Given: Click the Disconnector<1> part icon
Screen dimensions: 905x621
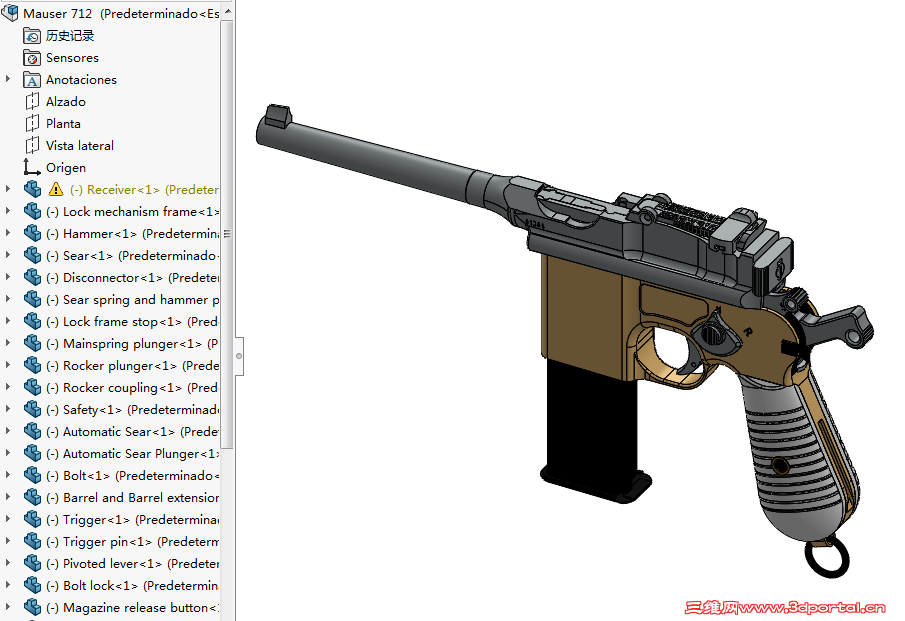Looking at the screenshot, I should pos(32,277).
